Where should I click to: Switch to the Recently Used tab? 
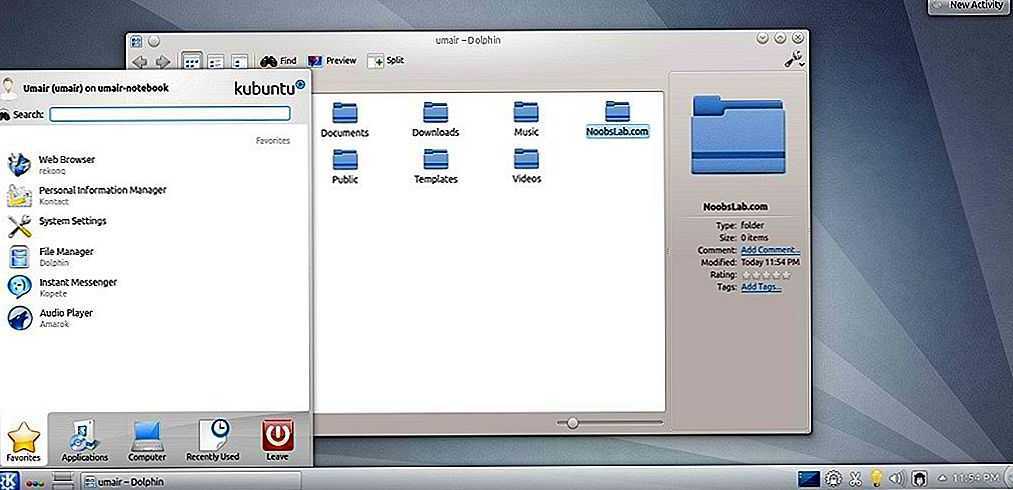coord(213,442)
